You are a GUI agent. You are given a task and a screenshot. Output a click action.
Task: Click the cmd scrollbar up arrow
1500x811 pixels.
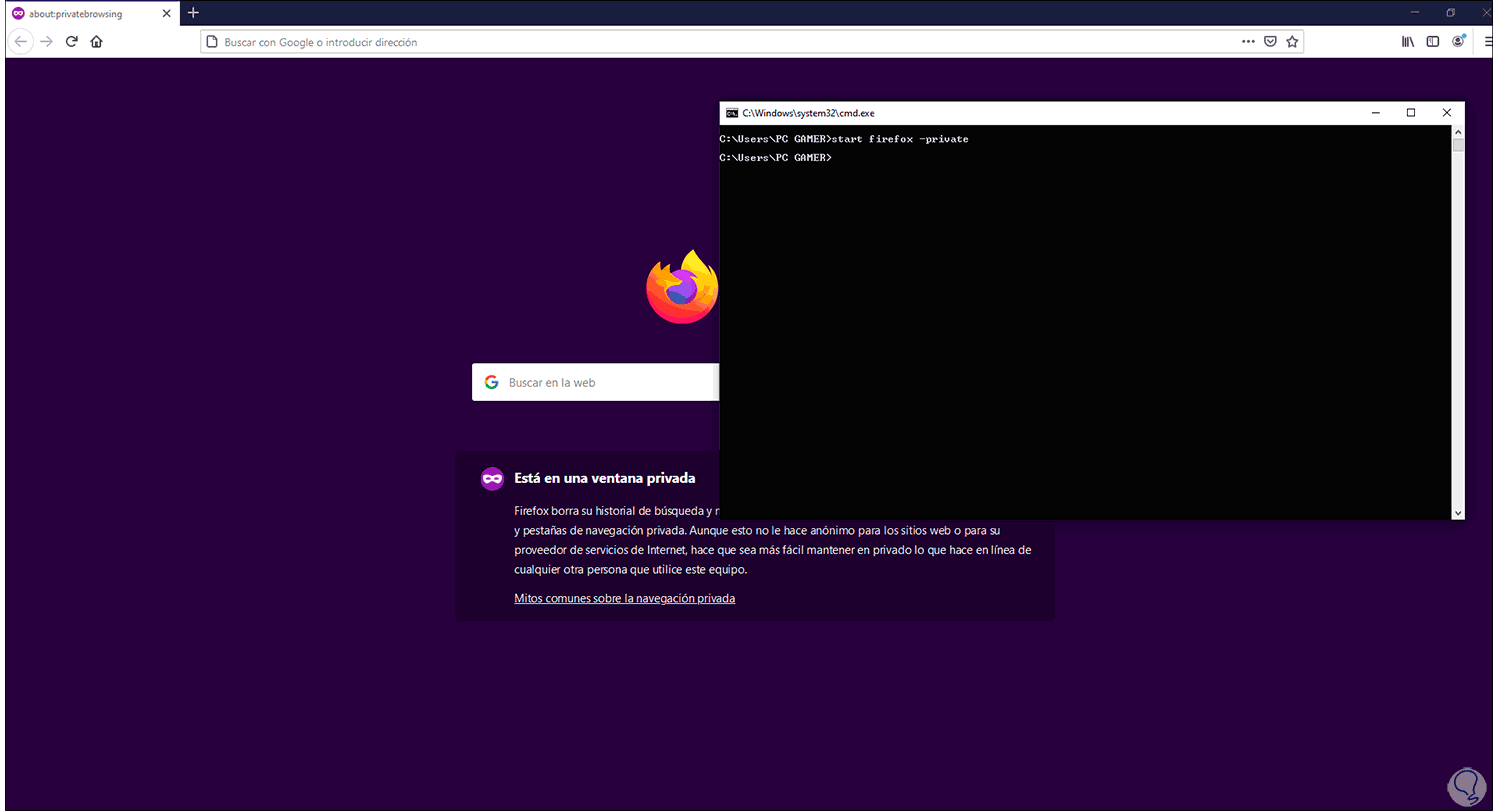[x=1458, y=132]
